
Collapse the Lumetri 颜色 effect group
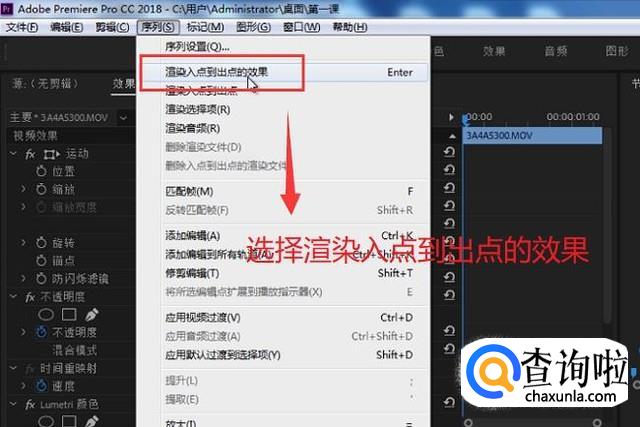(x=13, y=404)
